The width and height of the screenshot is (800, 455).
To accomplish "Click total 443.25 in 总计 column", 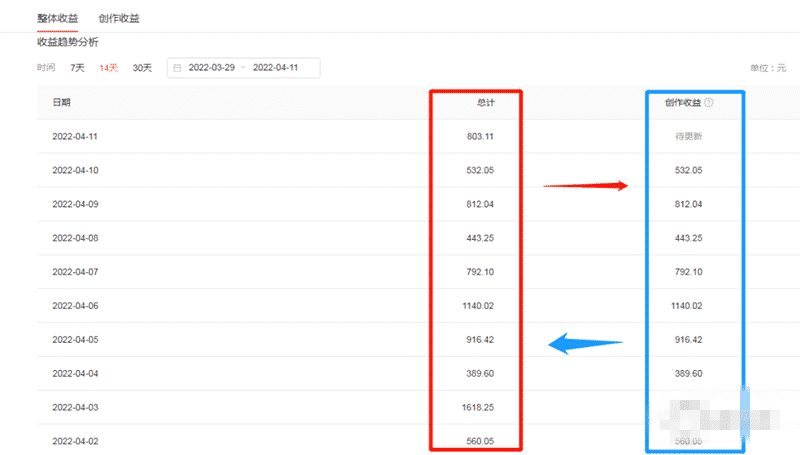I will click(x=480, y=238).
